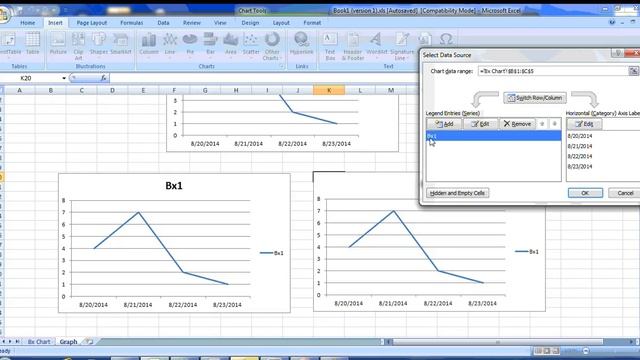The width and height of the screenshot is (640, 360).
Task: Confirm dialog with OK
Action: [585, 193]
